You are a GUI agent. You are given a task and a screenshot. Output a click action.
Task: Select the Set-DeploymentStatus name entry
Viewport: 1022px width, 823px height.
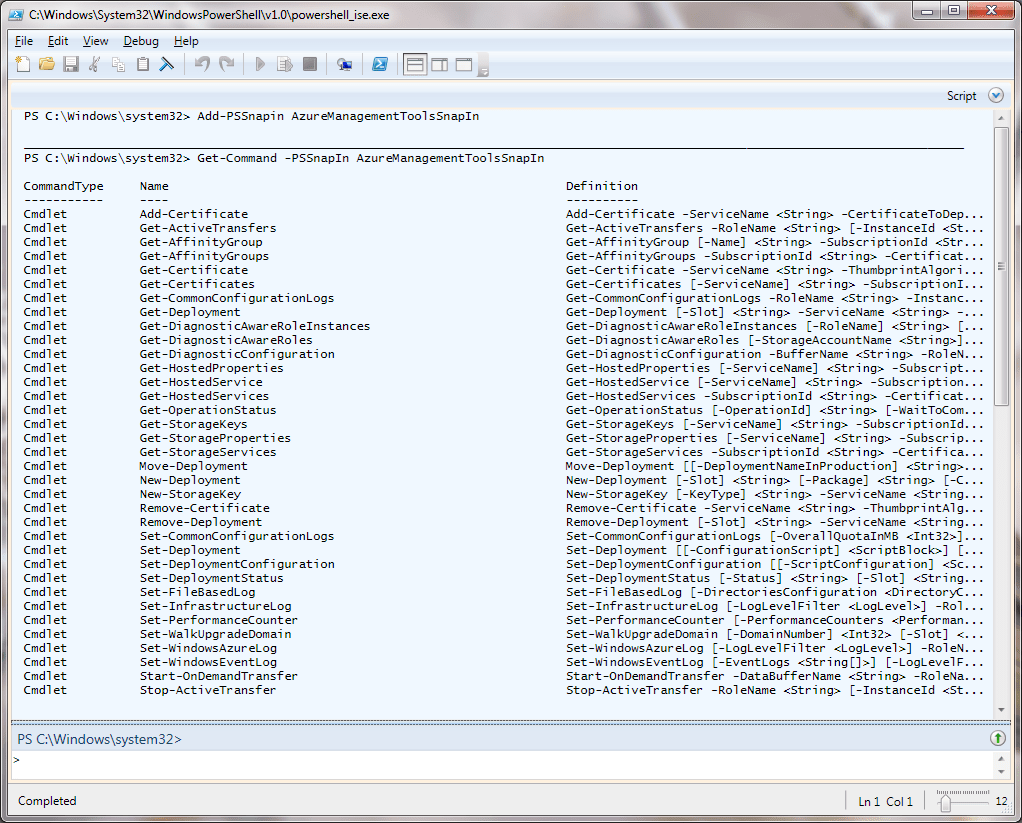pyautogui.click(x=212, y=578)
